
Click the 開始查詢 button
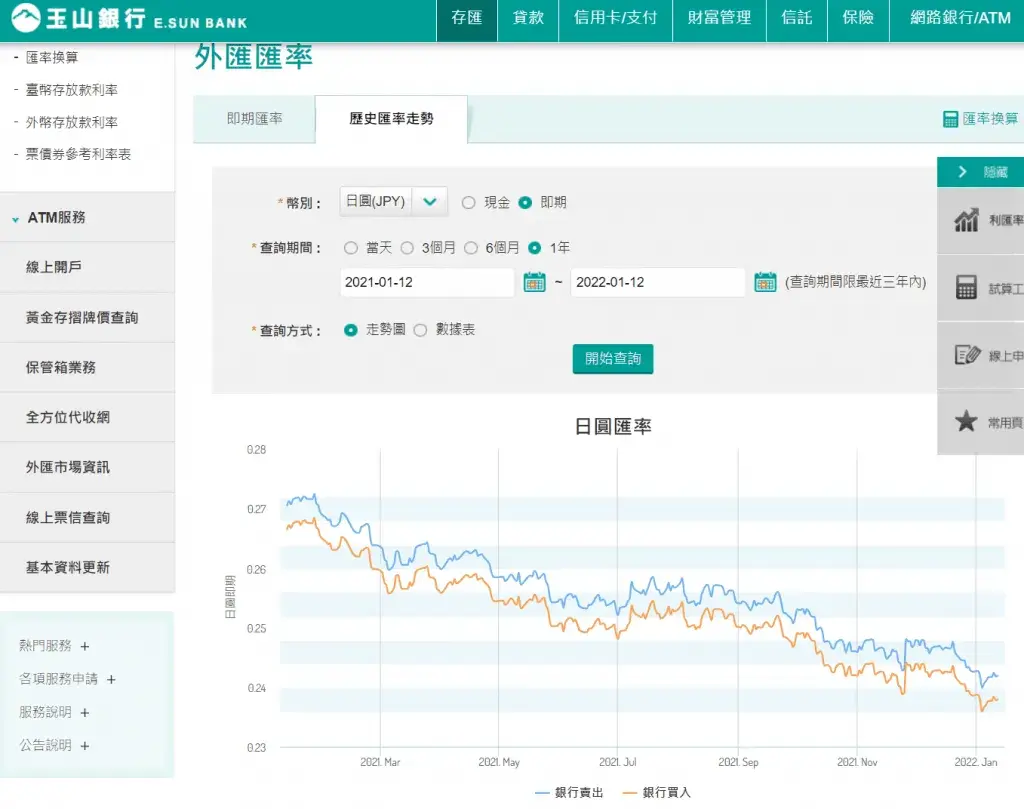(613, 358)
